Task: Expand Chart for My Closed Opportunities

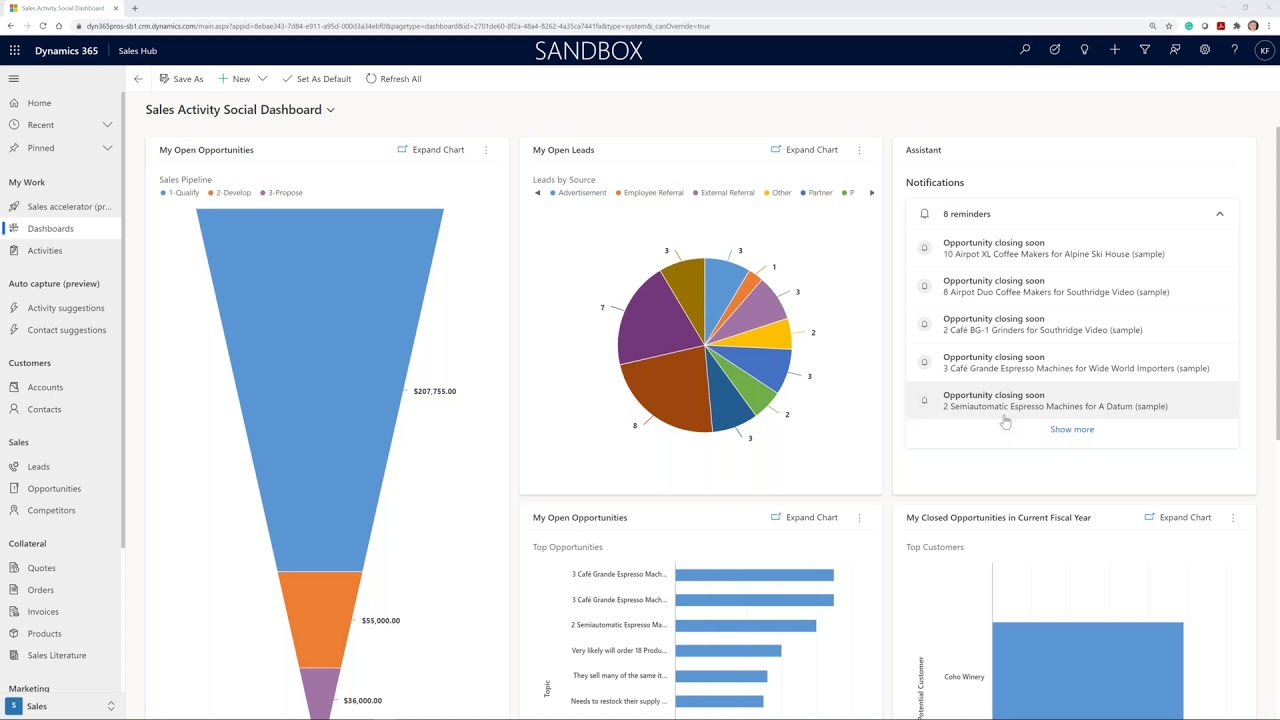Action: pyautogui.click(x=1177, y=518)
